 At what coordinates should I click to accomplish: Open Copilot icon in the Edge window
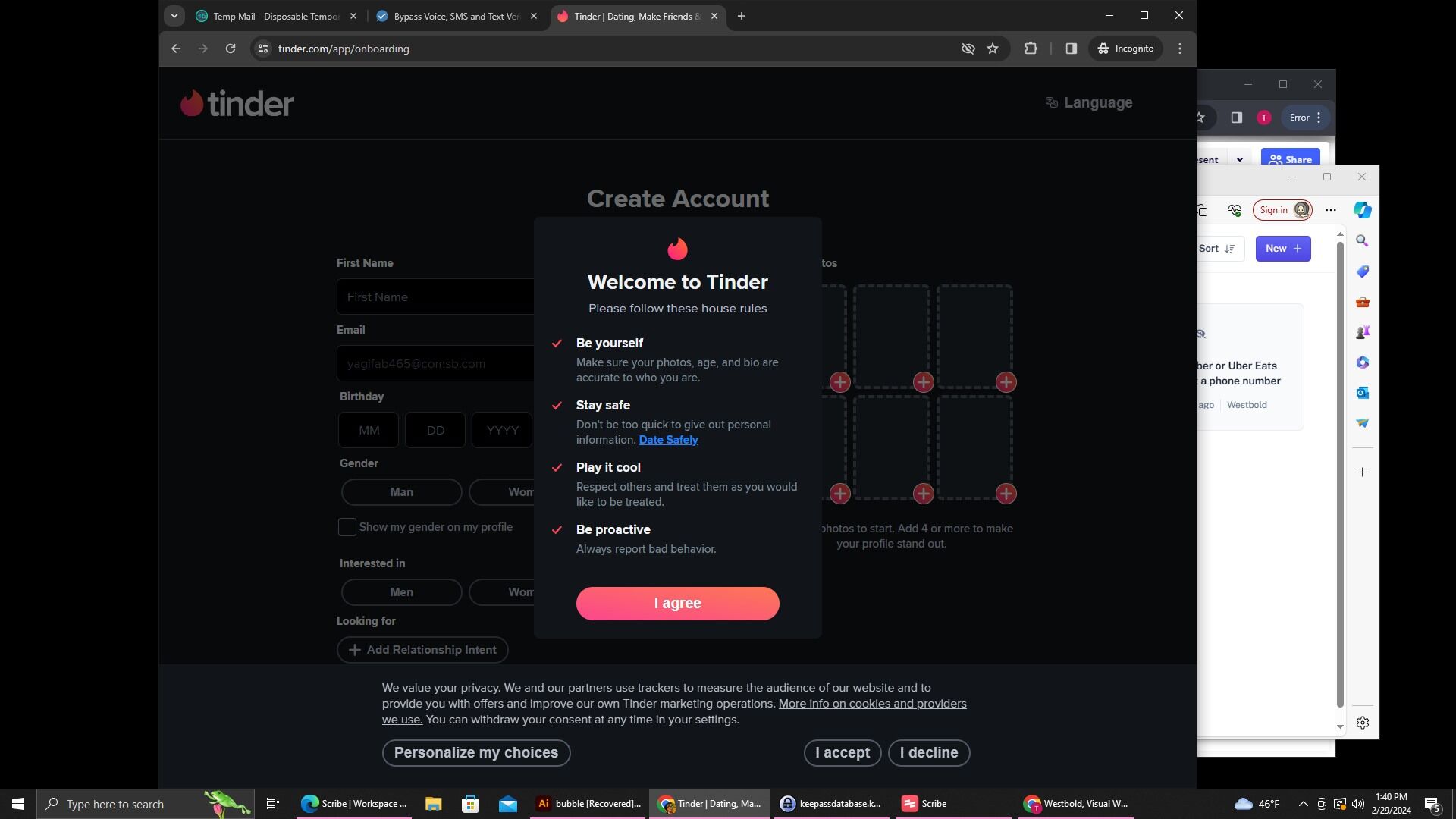pos(1362,210)
